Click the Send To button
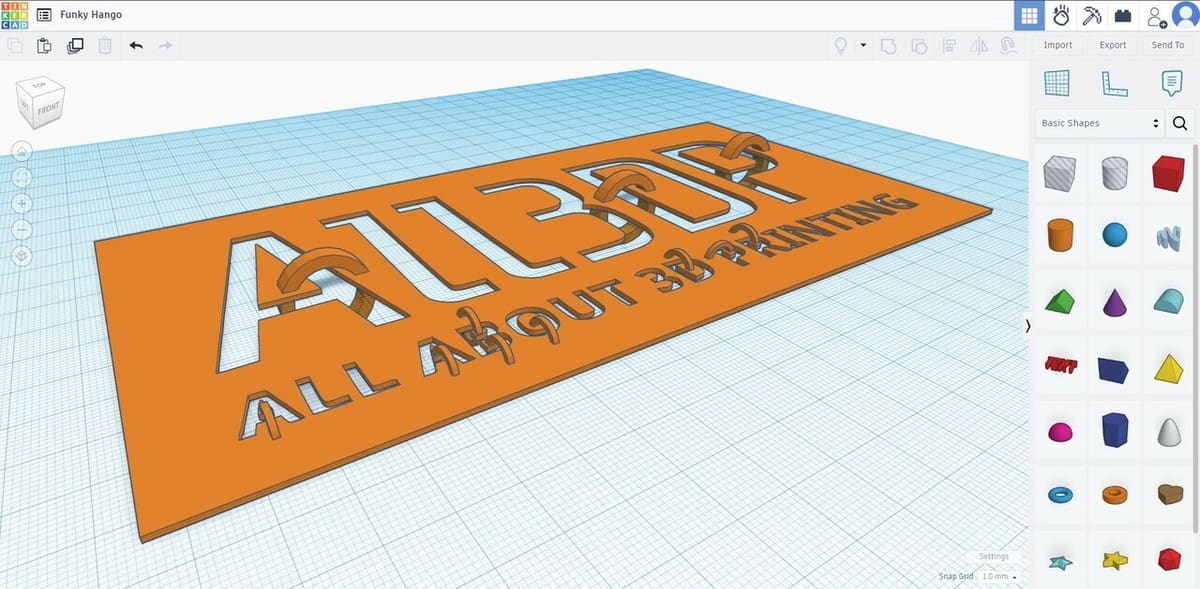The width and height of the screenshot is (1200, 589). coord(1167,45)
